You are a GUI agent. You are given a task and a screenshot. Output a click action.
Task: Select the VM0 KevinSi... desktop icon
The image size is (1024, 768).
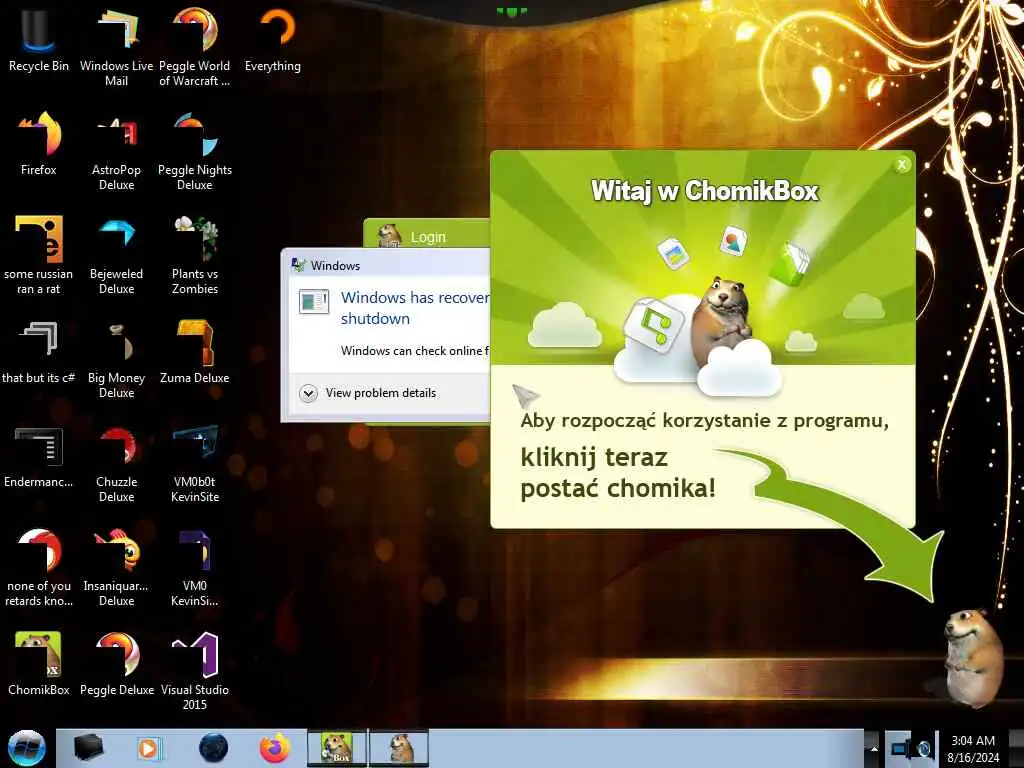pos(195,567)
